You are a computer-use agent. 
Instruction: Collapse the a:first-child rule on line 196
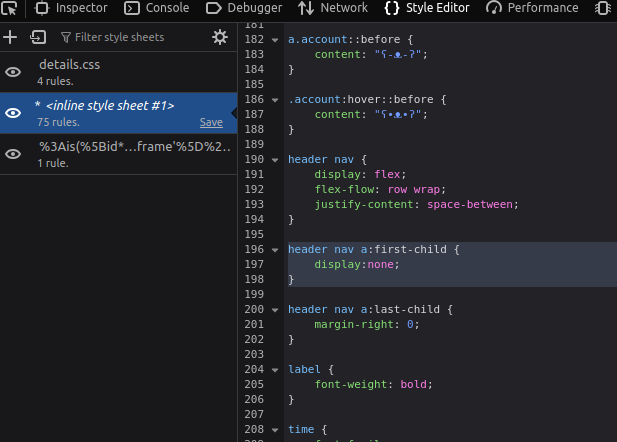point(275,250)
